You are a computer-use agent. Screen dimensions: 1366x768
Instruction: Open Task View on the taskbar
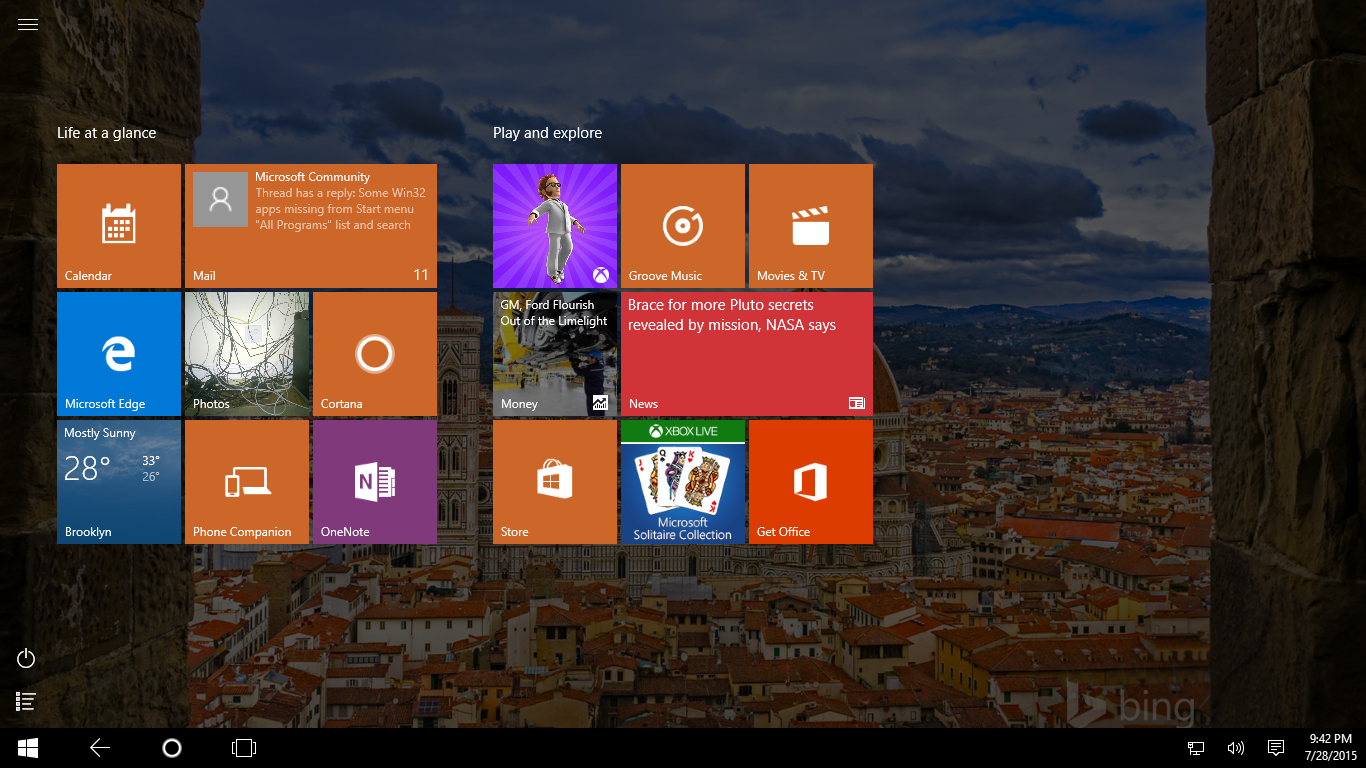coord(244,748)
